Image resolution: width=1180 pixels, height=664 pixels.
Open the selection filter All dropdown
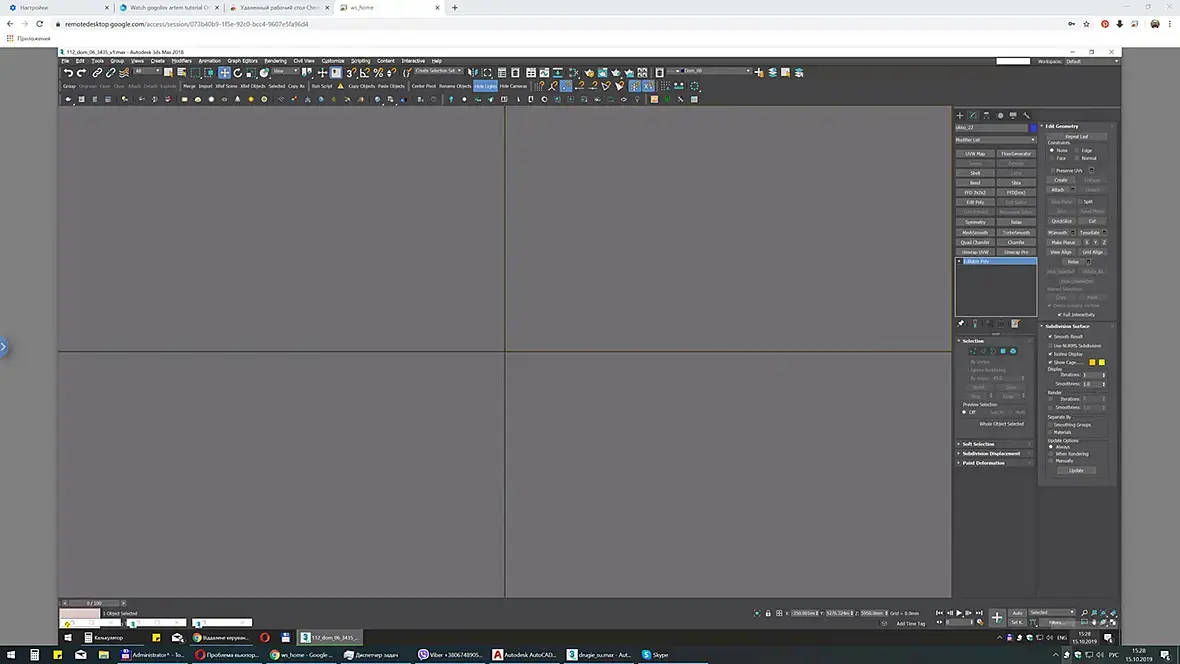tap(147, 71)
